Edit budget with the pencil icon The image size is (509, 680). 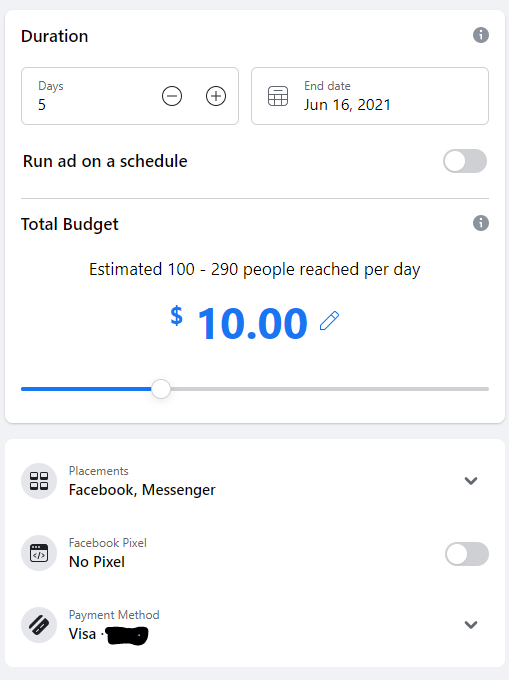tap(330, 321)
